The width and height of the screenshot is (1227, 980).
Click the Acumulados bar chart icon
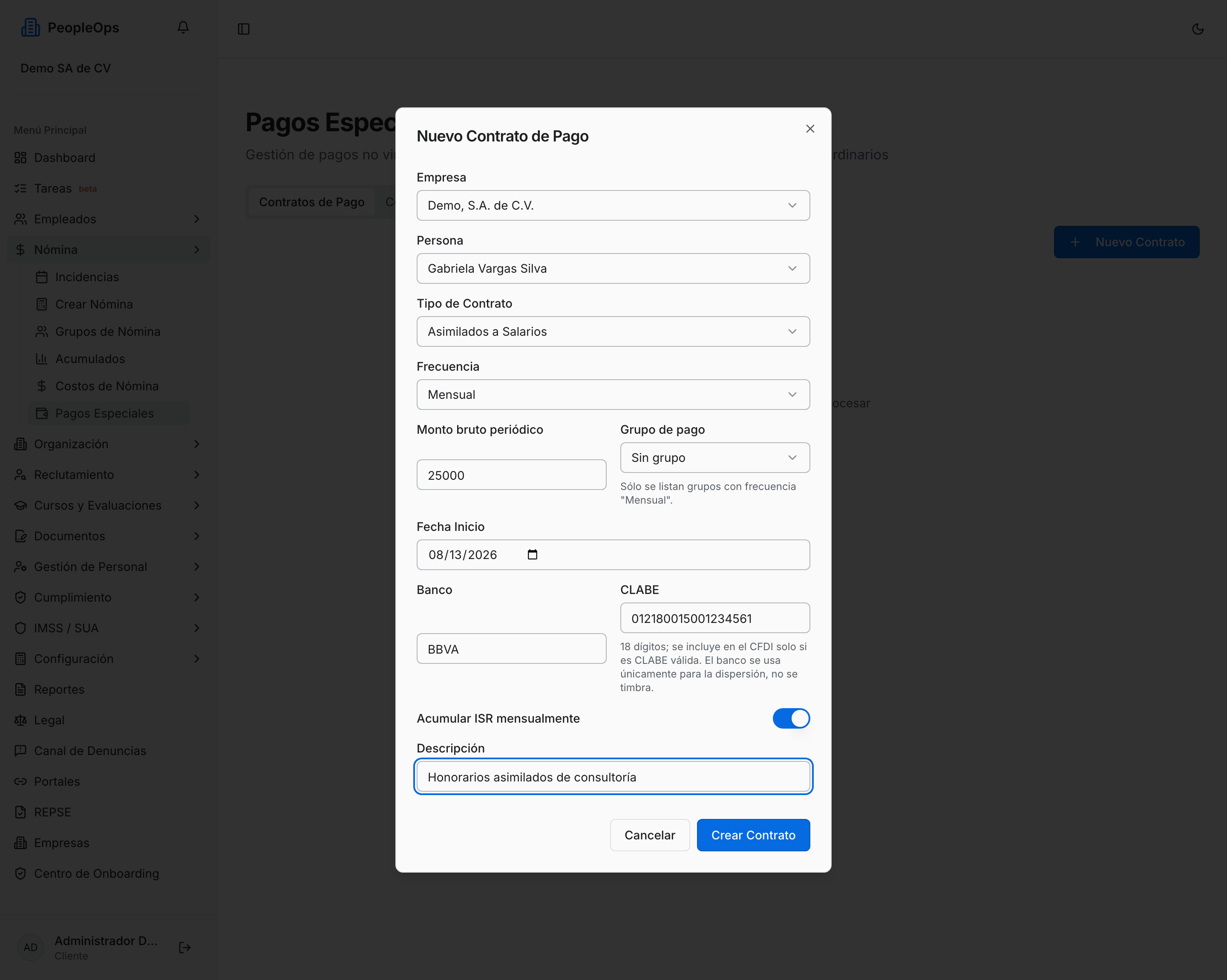click(x=42, y=359)
